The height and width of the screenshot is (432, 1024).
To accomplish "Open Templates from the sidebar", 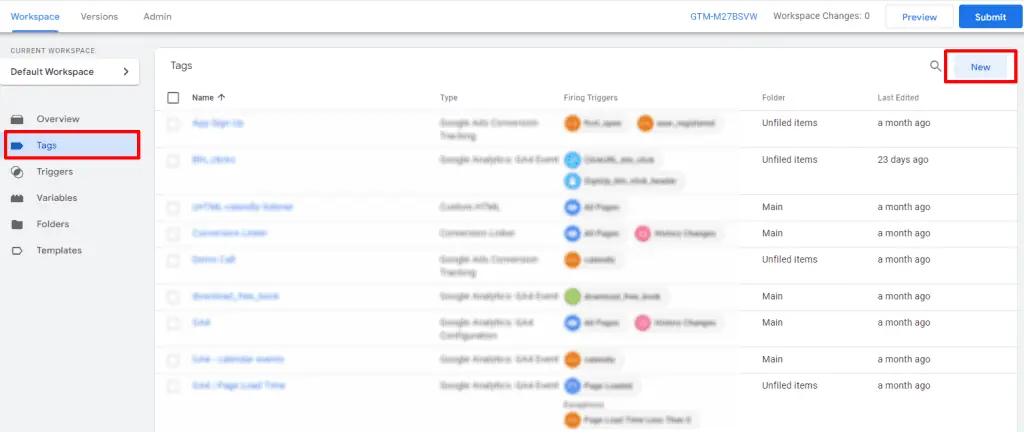I will [x=59, y=250].
